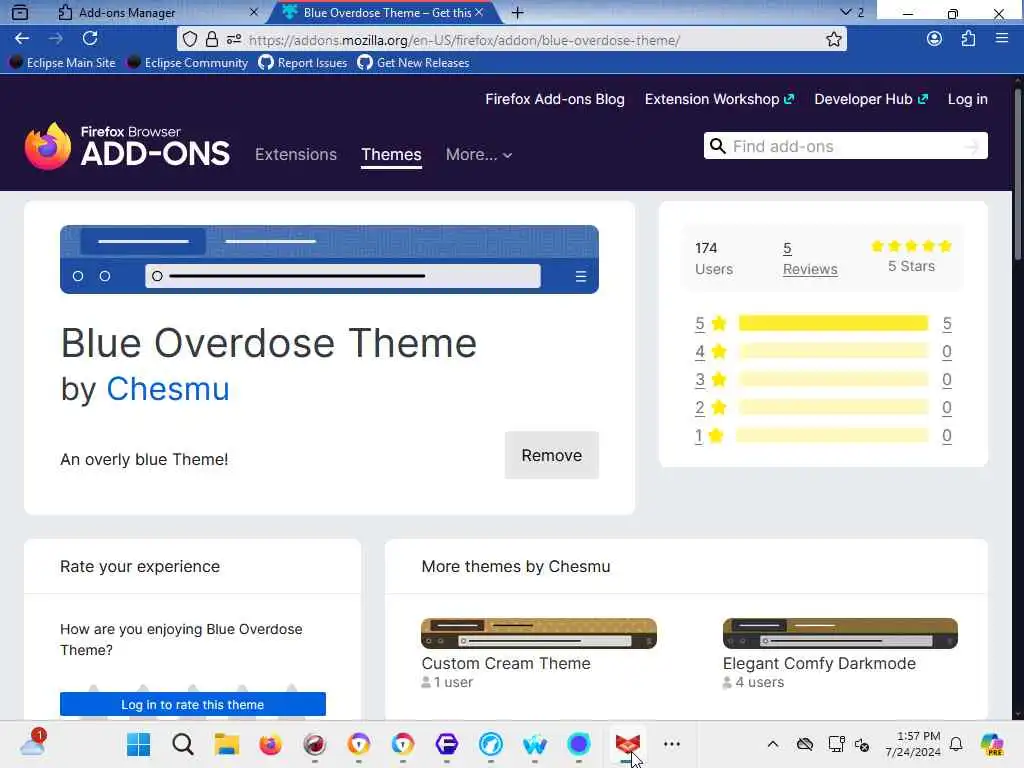Open the Windows Start button

click(x=138, y=744)
